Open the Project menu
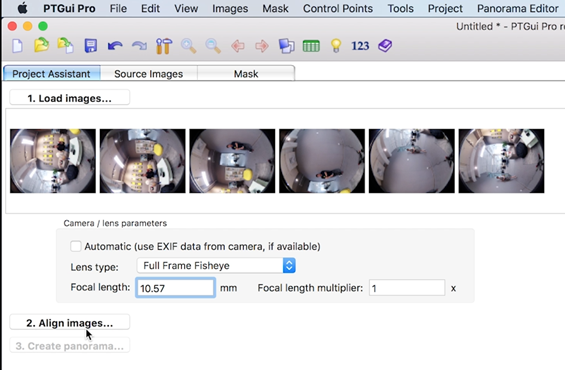The height and width of the screenshot is (370, 565). (445, 8)
